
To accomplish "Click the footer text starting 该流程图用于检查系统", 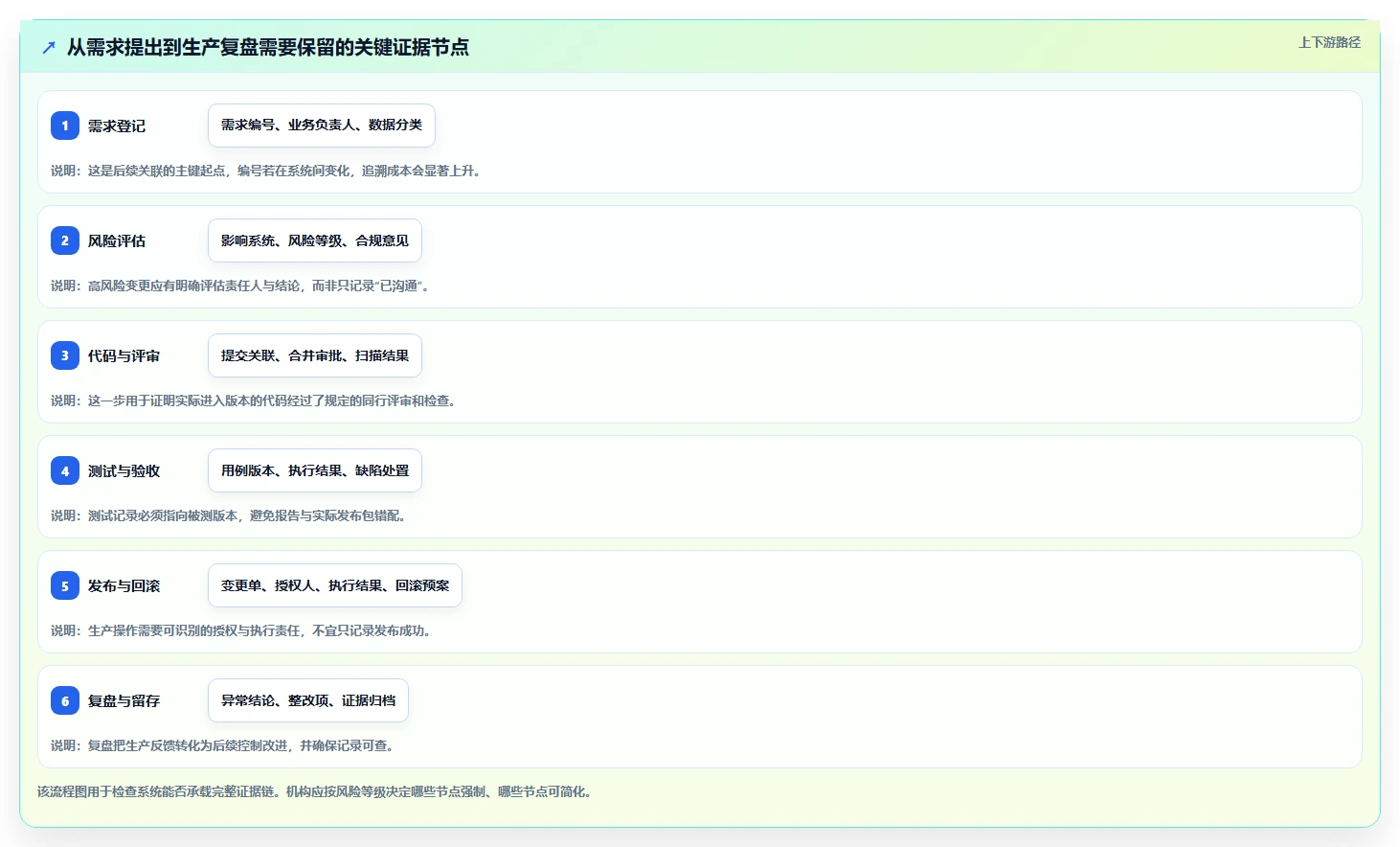I will [315, 791].
